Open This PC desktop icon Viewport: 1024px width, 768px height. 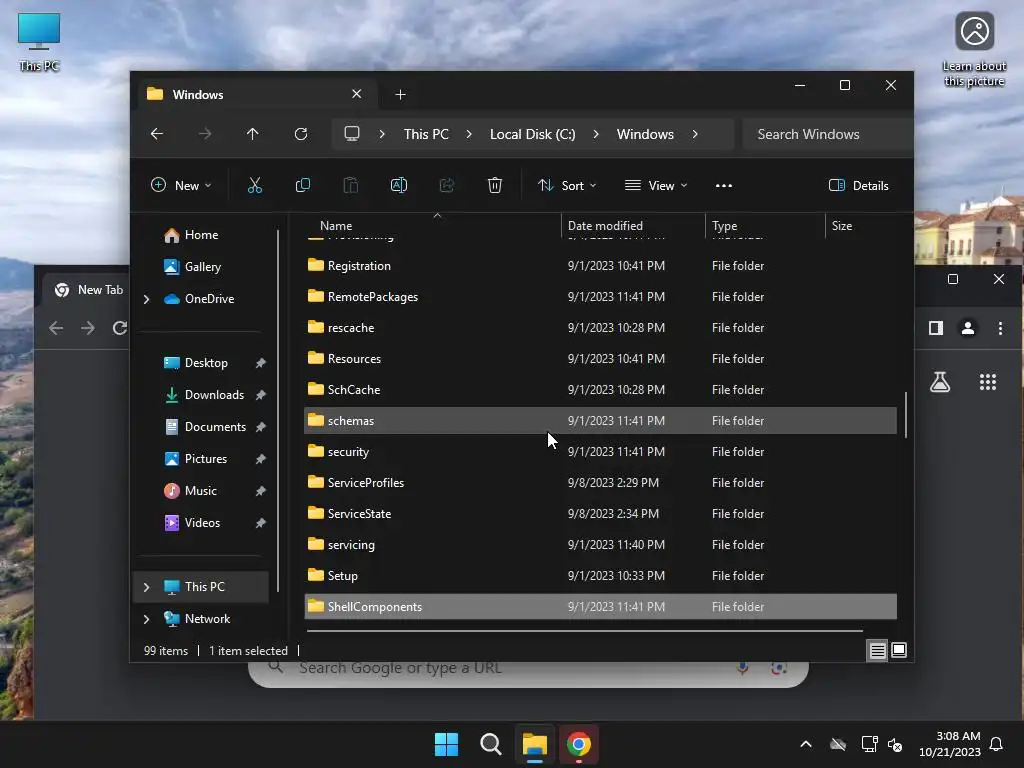click(39, 42)
